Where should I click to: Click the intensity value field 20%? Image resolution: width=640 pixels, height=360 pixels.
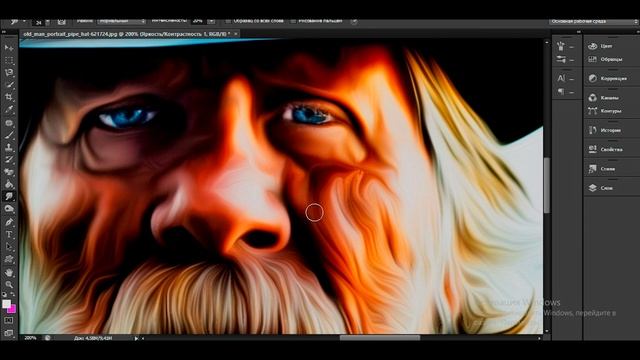[x=199, y=21]
